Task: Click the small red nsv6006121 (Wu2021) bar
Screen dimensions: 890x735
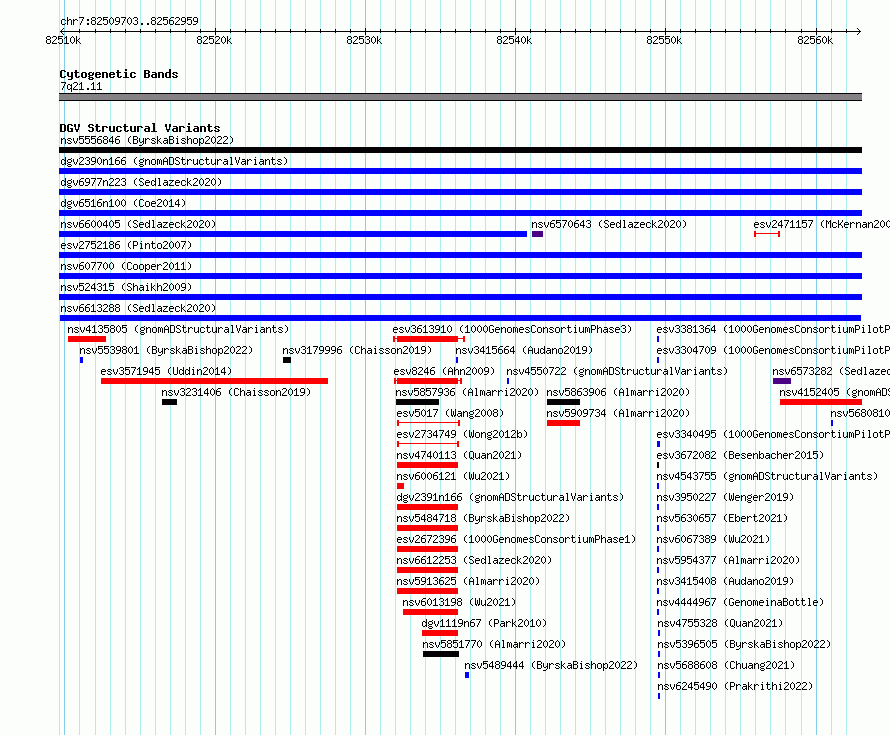Action: pos(400,486)
